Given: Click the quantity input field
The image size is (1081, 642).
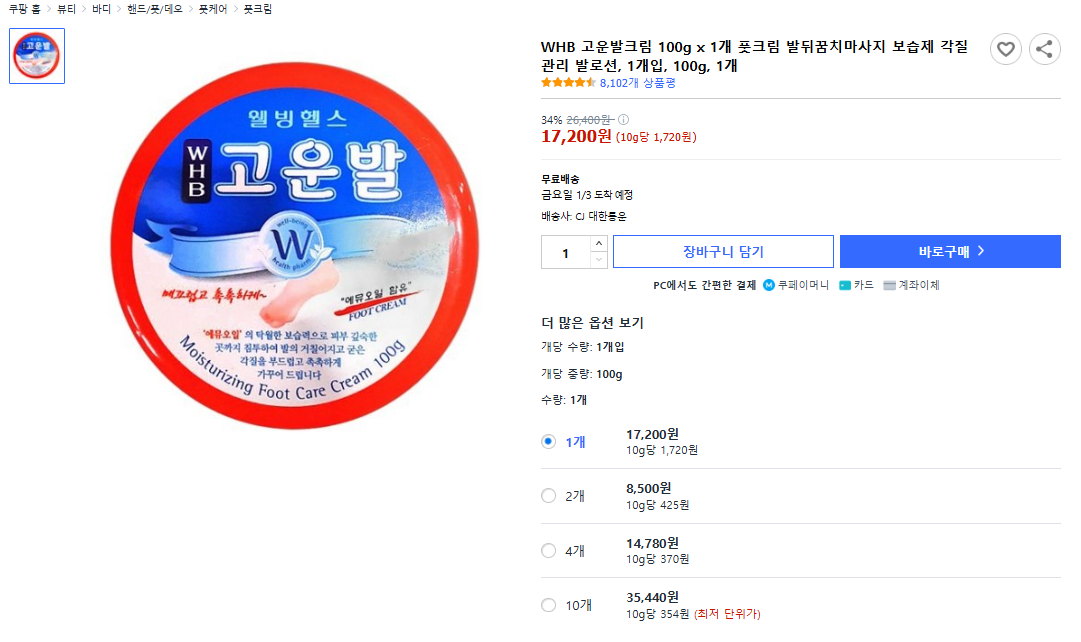Looking at the screenshot, I should pyautogui.click(x=568, y=251).
